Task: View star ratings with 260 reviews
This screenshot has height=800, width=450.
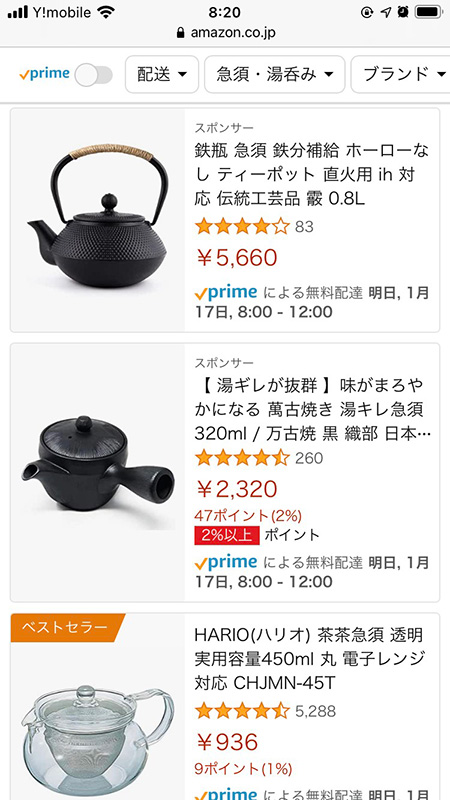Action: (242, 458)
